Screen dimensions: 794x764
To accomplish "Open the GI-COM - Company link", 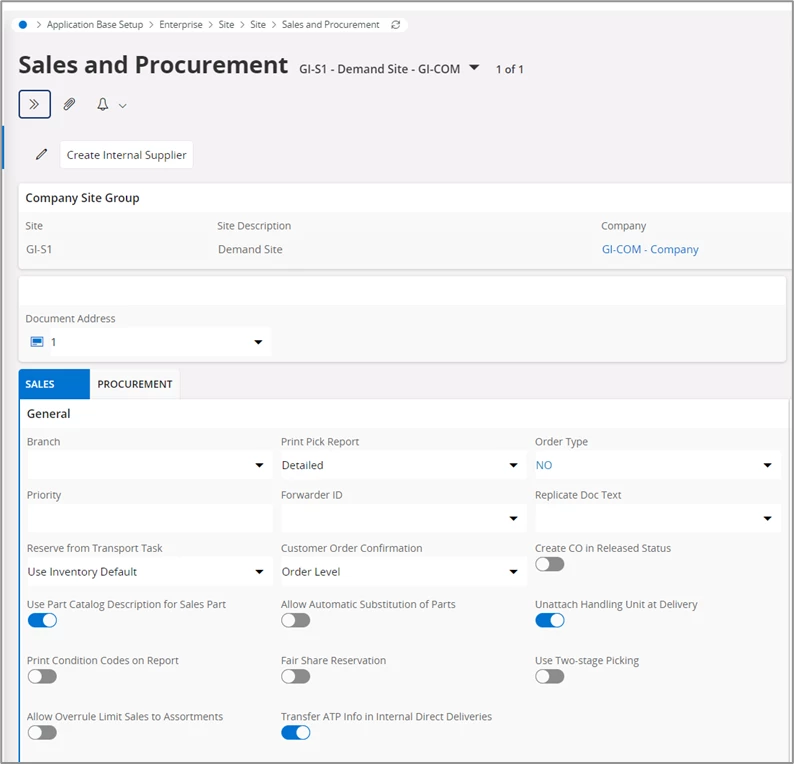I will tap(649, 249).
